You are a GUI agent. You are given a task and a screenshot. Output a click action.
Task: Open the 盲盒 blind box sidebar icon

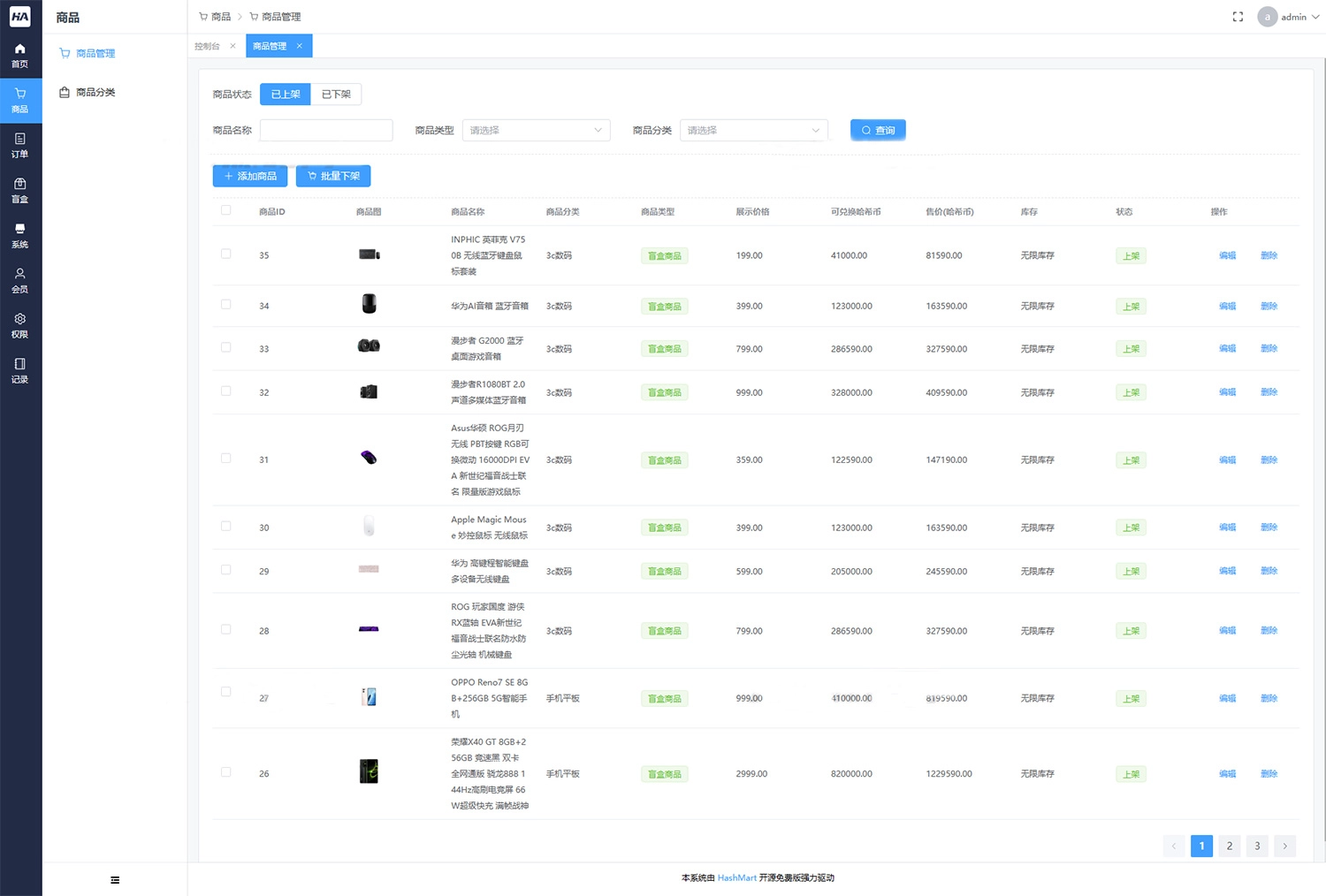click(19, 190)
